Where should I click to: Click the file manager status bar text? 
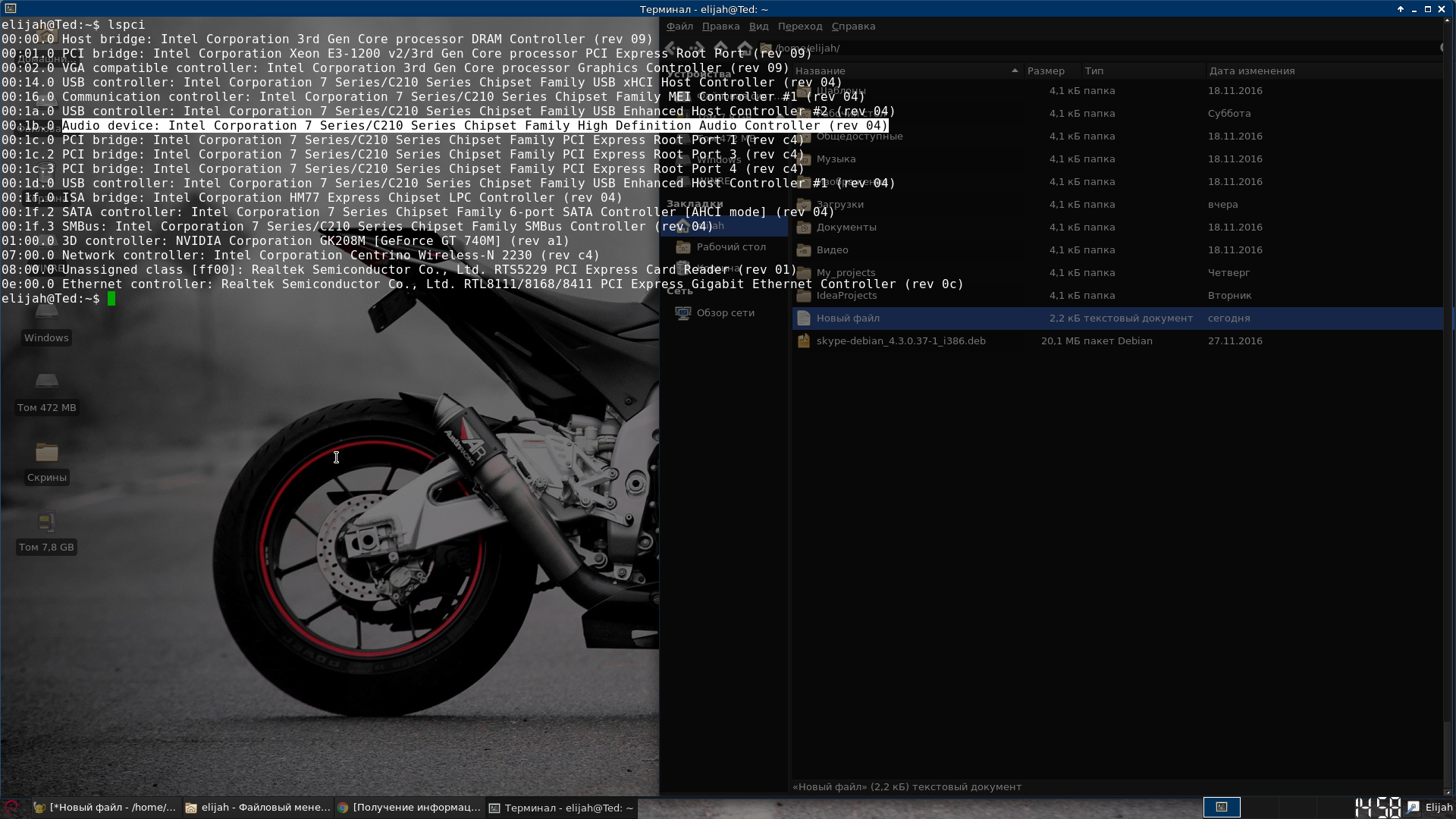(x=907, y=786)
